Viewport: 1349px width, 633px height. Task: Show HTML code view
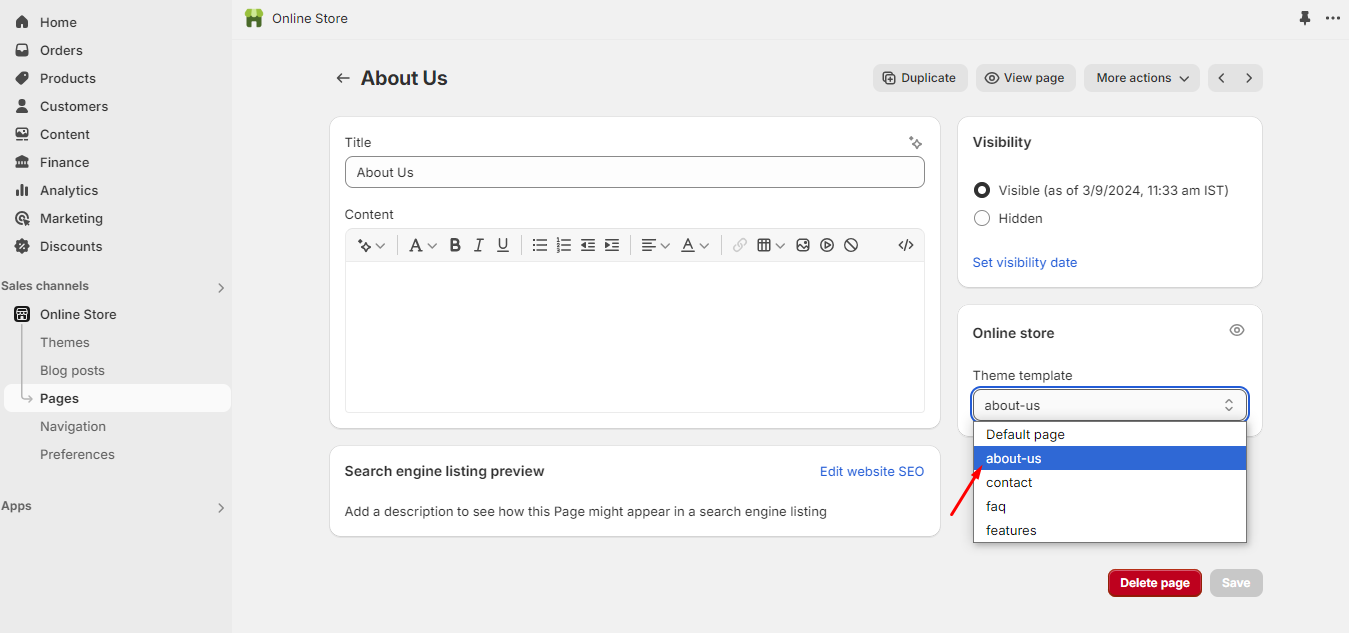click(906, 245)
